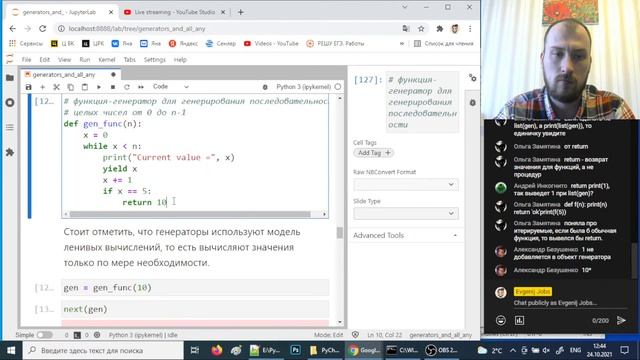Bookmark this page with the star icon

point(421,29)
